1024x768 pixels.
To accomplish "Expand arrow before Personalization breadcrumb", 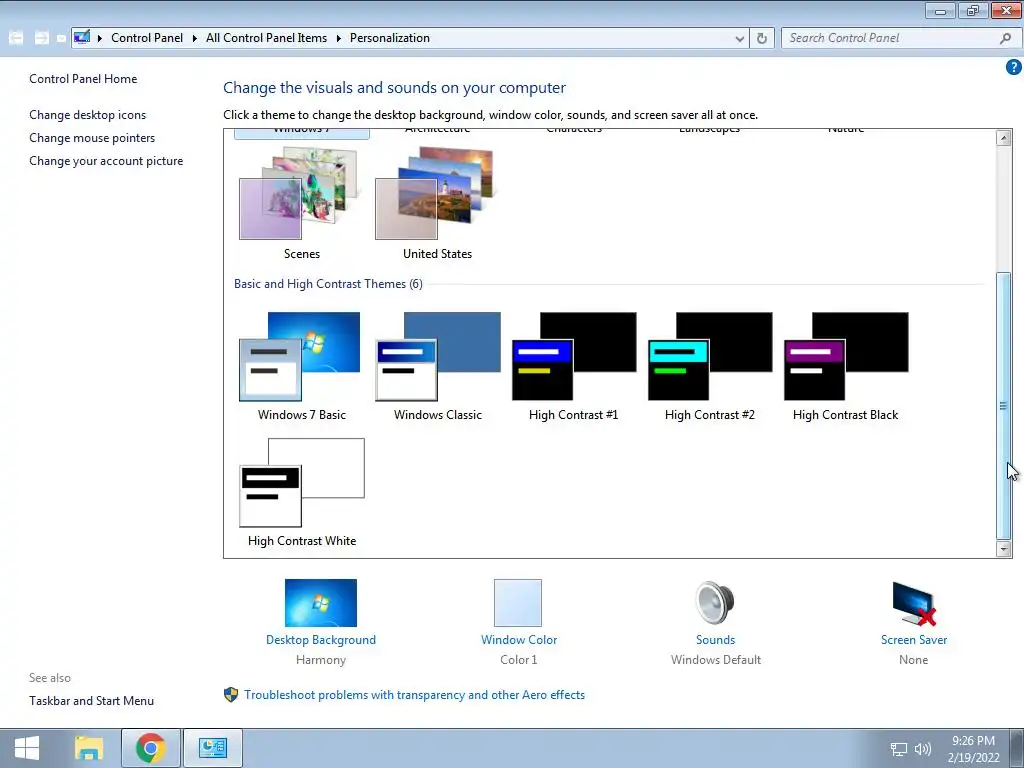I will tap(339, 39).
